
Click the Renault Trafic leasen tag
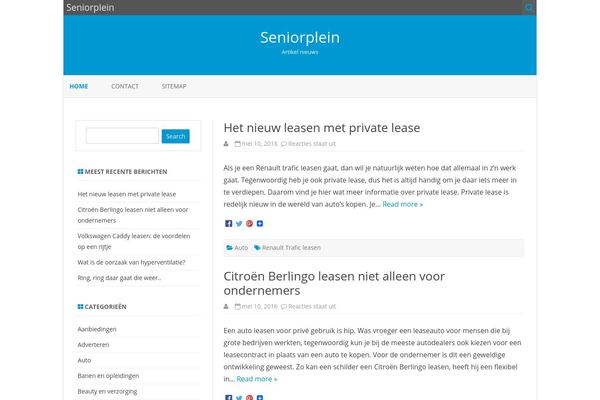292,248
